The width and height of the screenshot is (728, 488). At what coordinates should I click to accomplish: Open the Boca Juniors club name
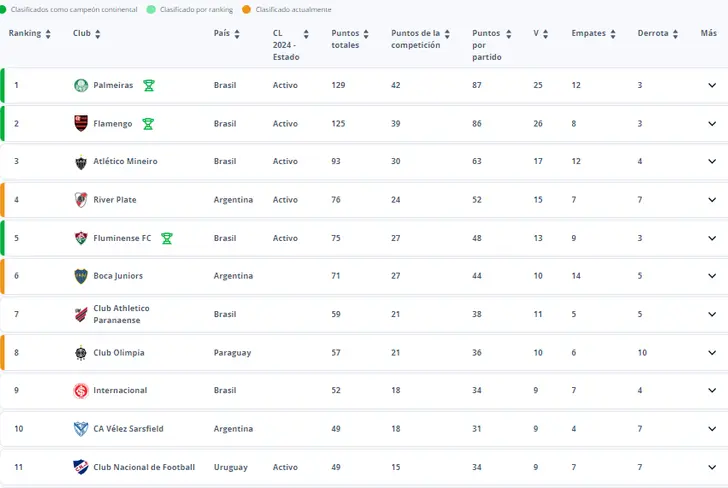point(118,276)
